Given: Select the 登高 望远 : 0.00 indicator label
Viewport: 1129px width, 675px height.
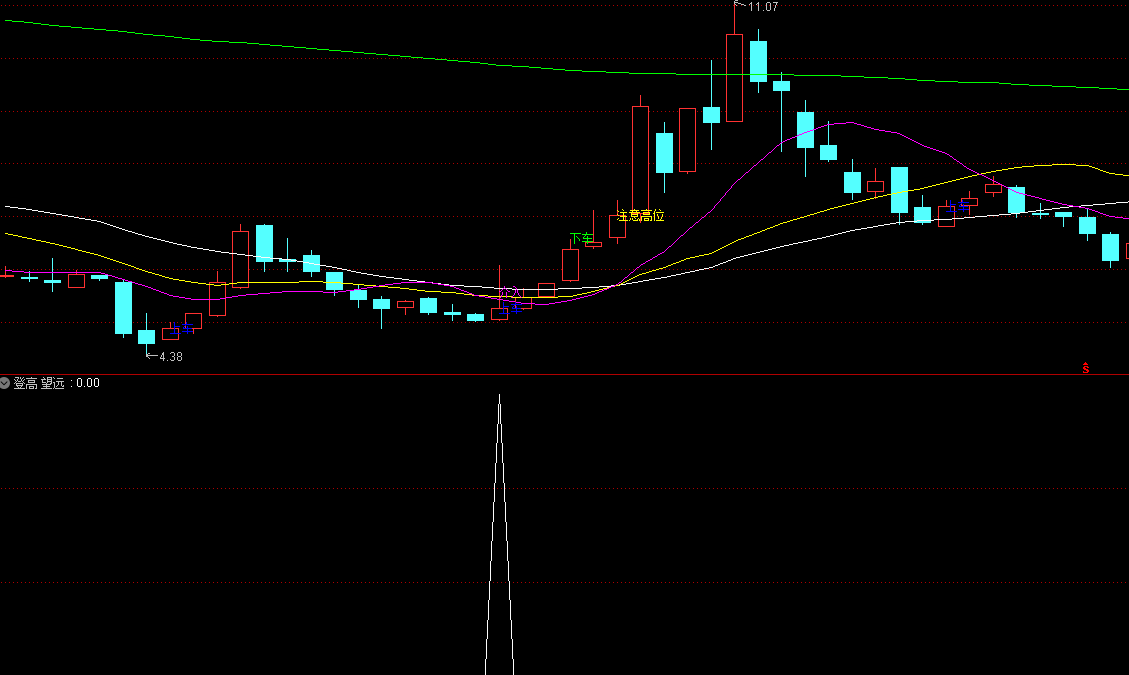Looking at the screenshot, I should pyautogui.click(x=56, y=383).
